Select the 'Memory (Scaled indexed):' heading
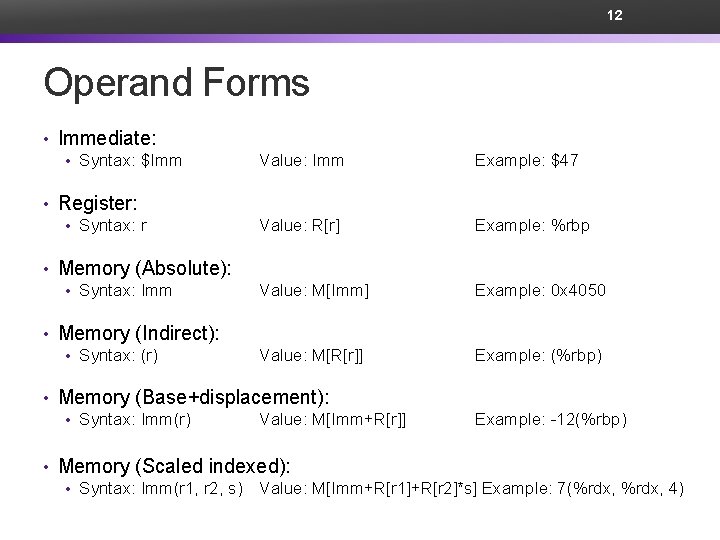The image size is (720, 540). (174, 466)
